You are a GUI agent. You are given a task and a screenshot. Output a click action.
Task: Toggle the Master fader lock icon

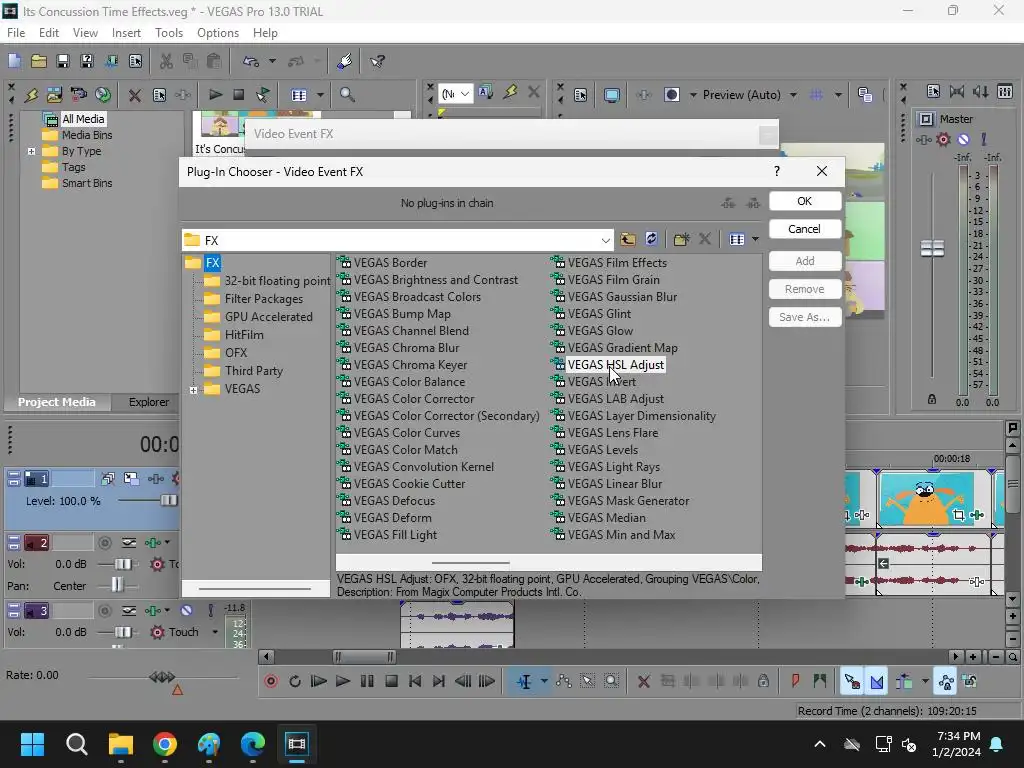pos(932,399)
